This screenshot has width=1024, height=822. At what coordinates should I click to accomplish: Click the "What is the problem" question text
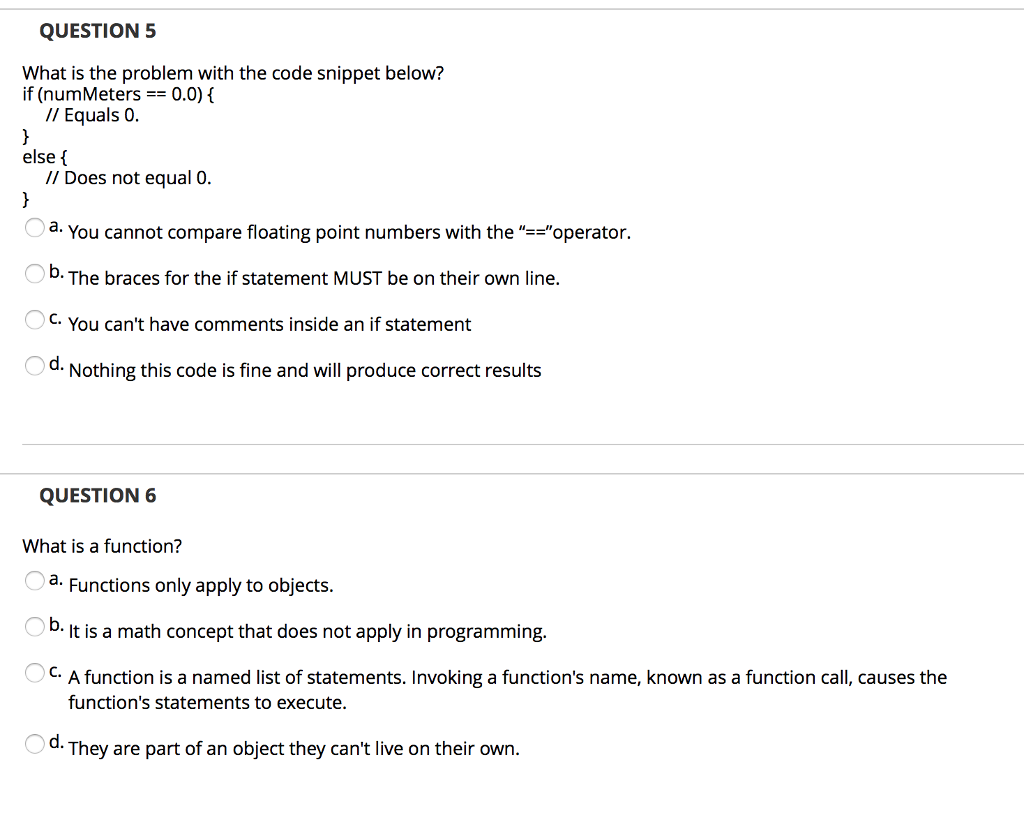pyautogui.click(x=233, y=74)
